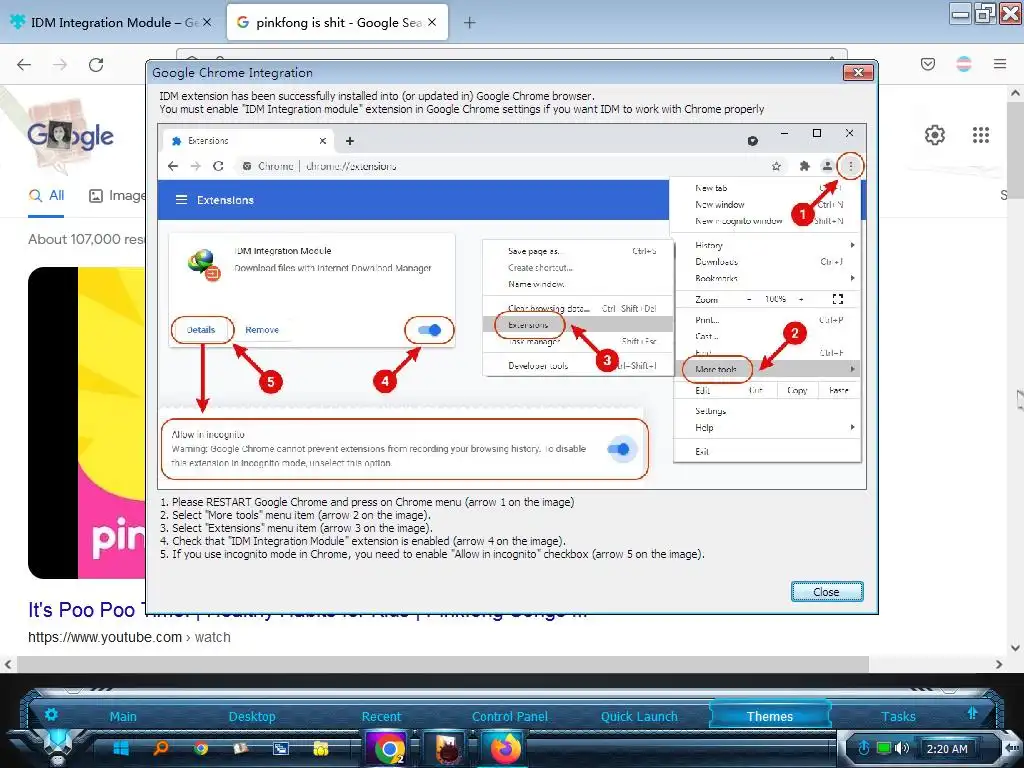Open Google quick settings gear icon

pyautogui.click(x=935, y=135)
